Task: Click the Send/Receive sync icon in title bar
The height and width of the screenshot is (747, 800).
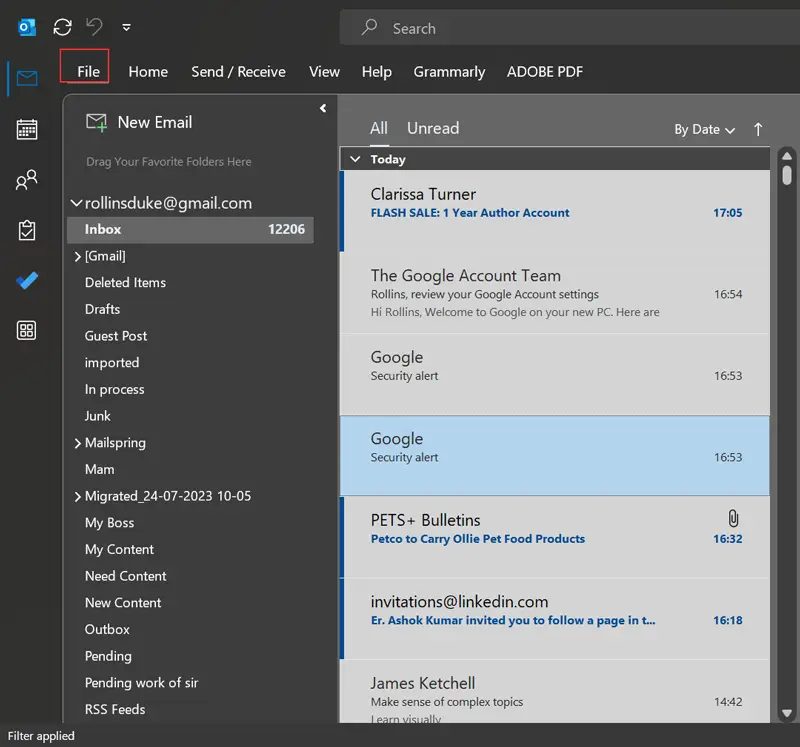Action: point(62,27)
